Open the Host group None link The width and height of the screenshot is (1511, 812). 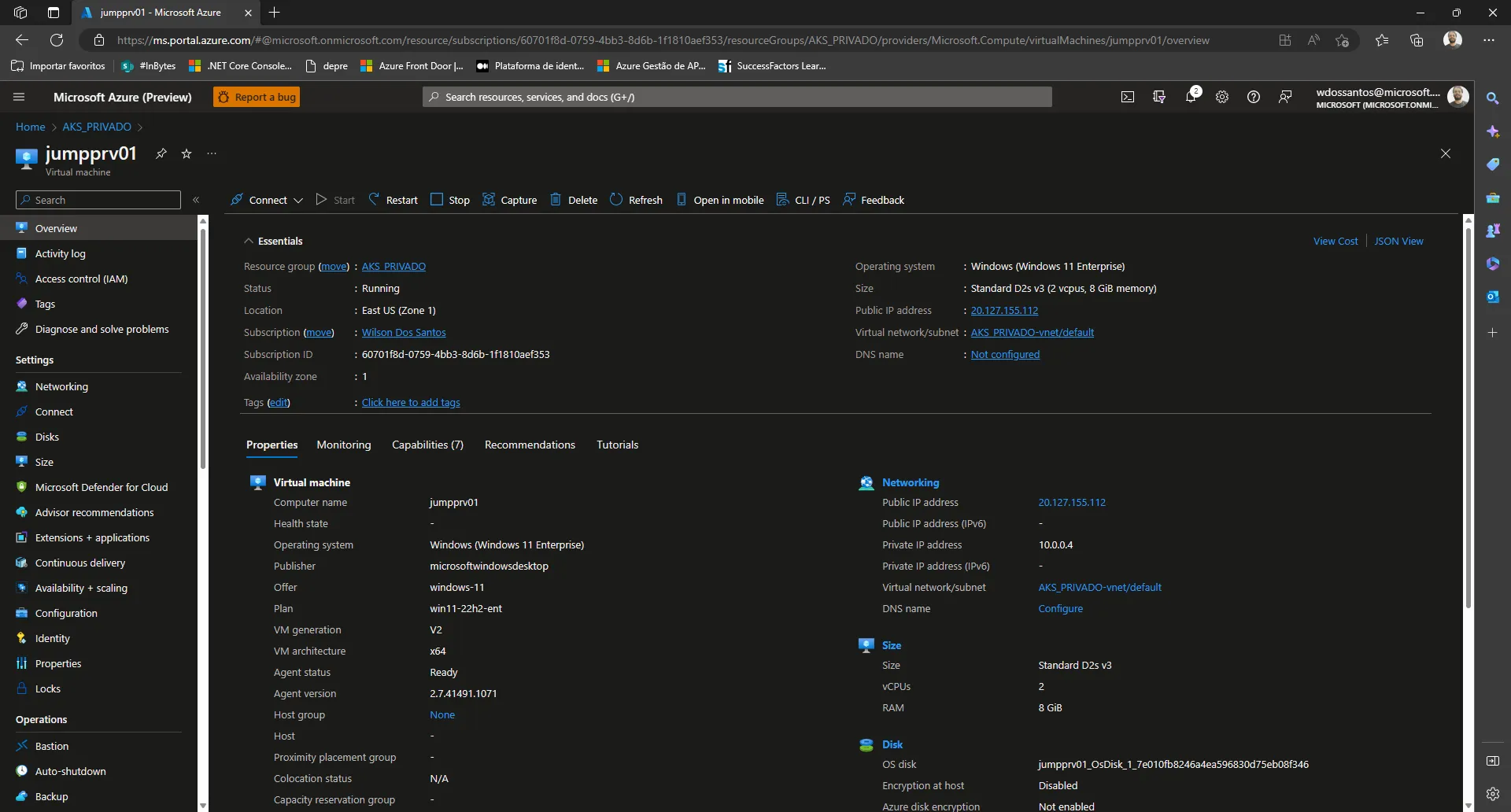click(x=442, y=714)
